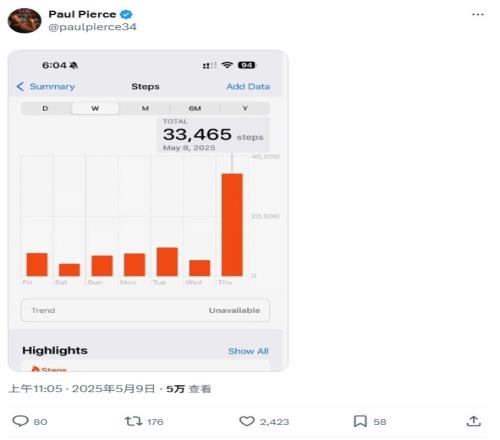500x440 pixels.
Task: Like the tweet with heart icon
Action: point(247,421)
